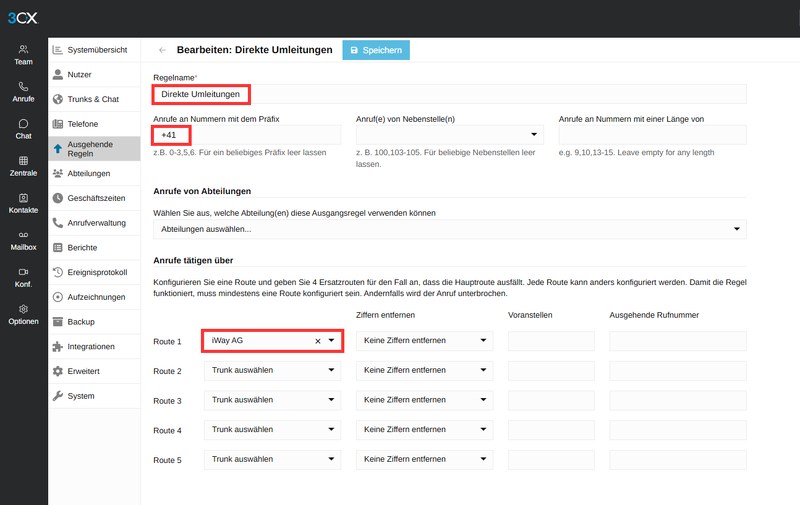Click the Aufzeichnungen record icon
Image resolution: width=800 pixels, height=505 pixels.
click(58, 297)
